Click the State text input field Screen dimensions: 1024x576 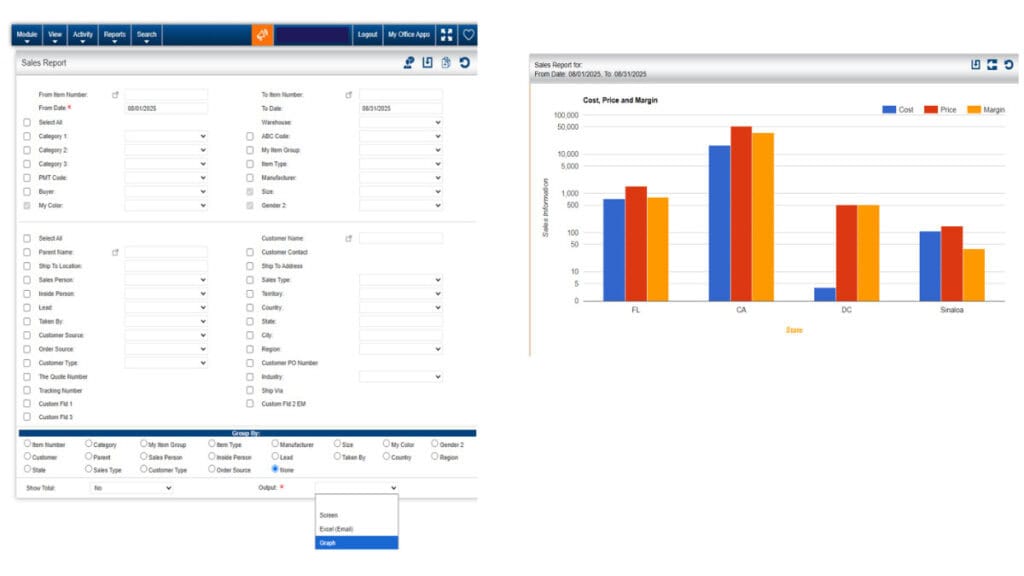point(400,321)
